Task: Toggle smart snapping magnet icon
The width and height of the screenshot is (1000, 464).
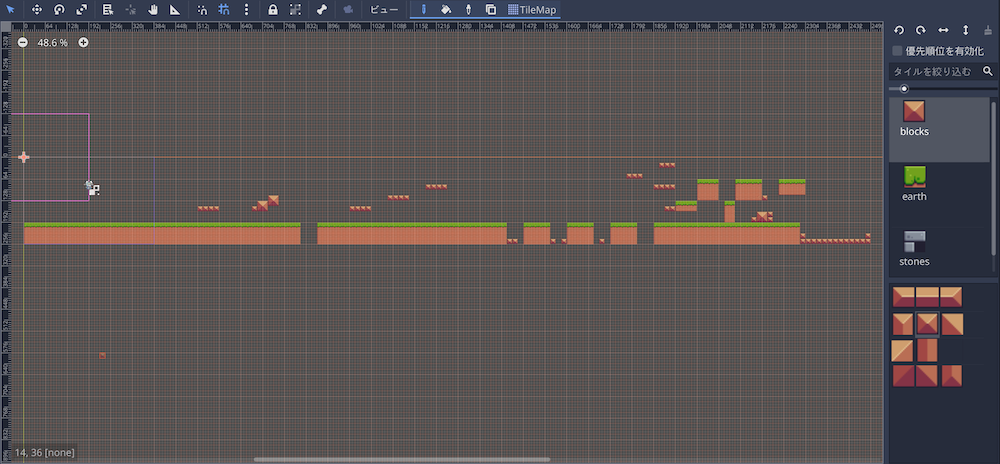Action: [202, 10]
